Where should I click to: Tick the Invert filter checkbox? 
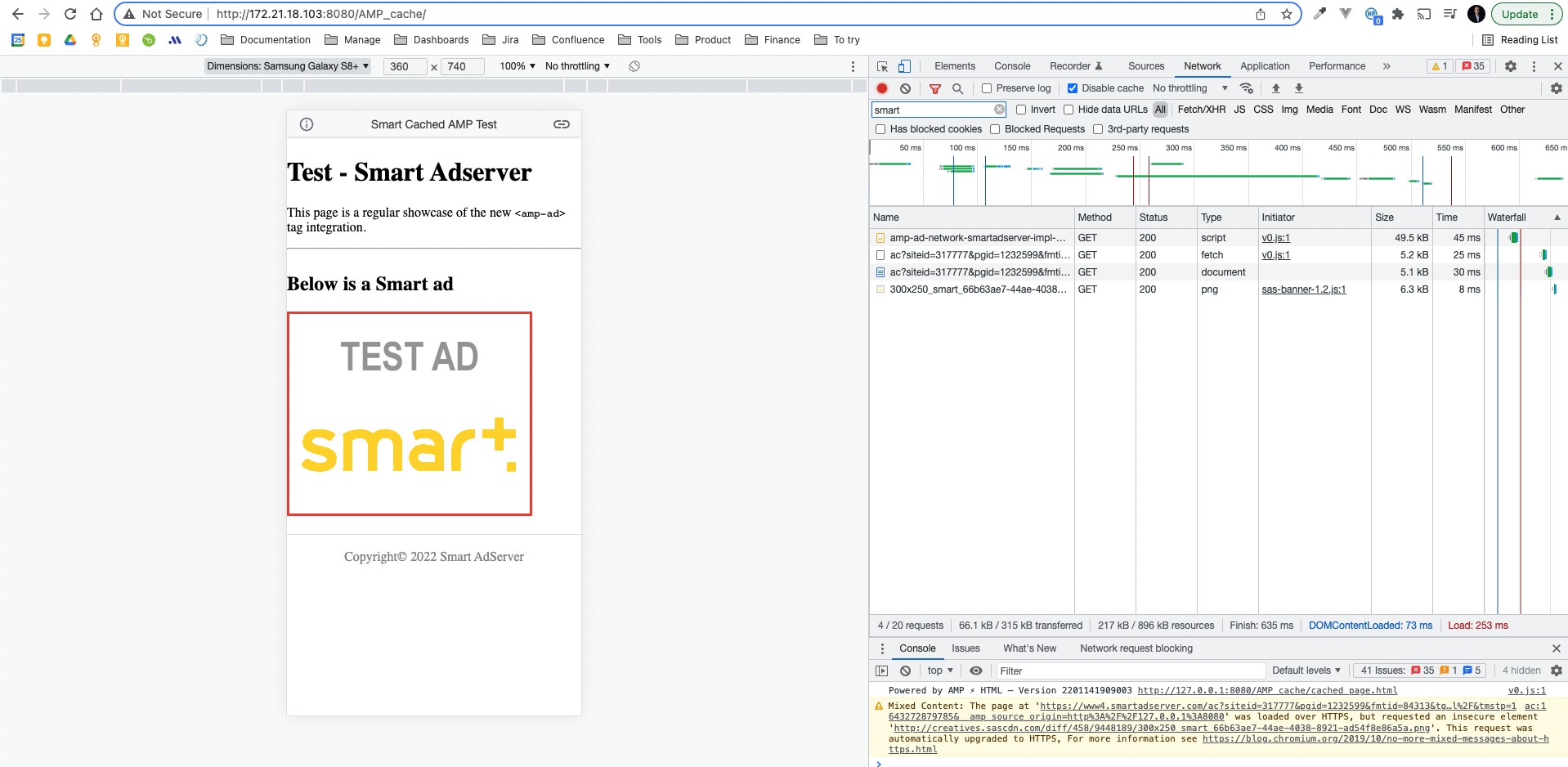pos(1021,110)
